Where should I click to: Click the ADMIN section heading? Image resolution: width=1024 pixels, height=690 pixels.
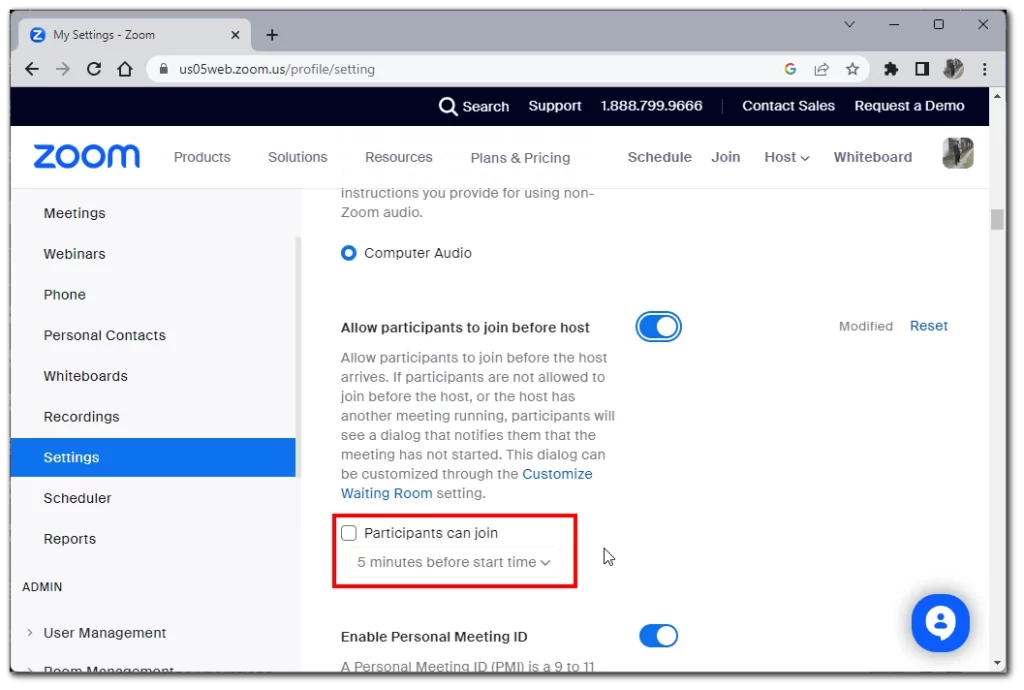42,587
